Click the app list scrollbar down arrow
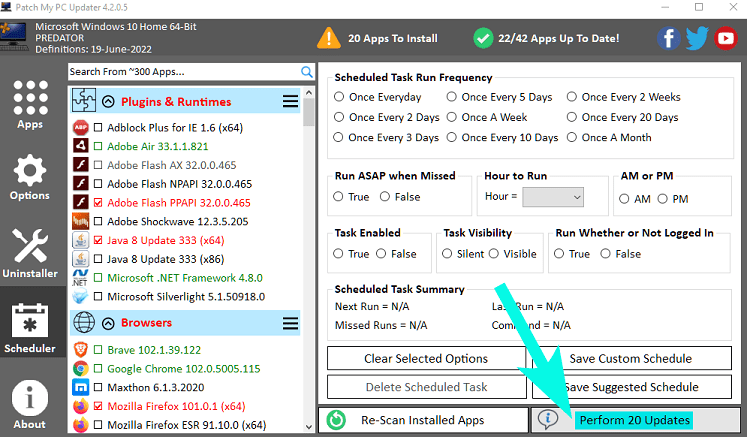 (x=308, y=427)
